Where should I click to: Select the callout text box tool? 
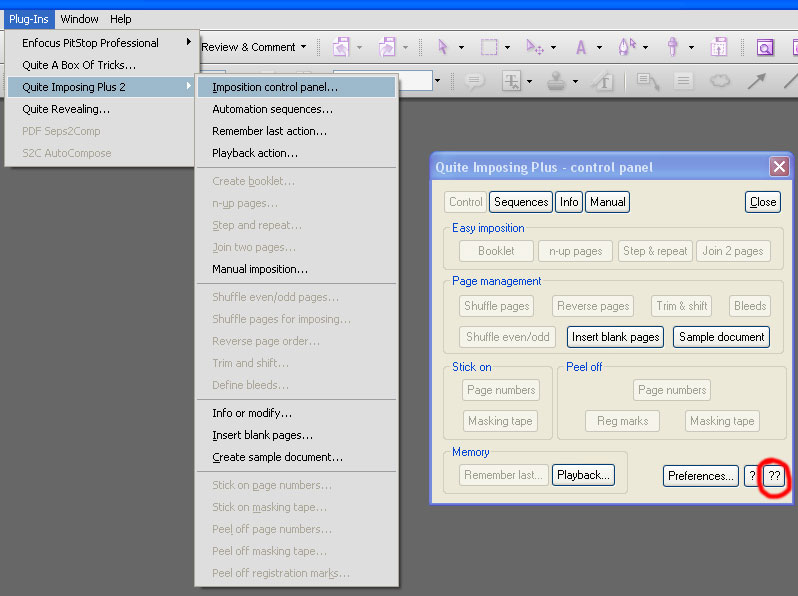(x=648, y=81)
